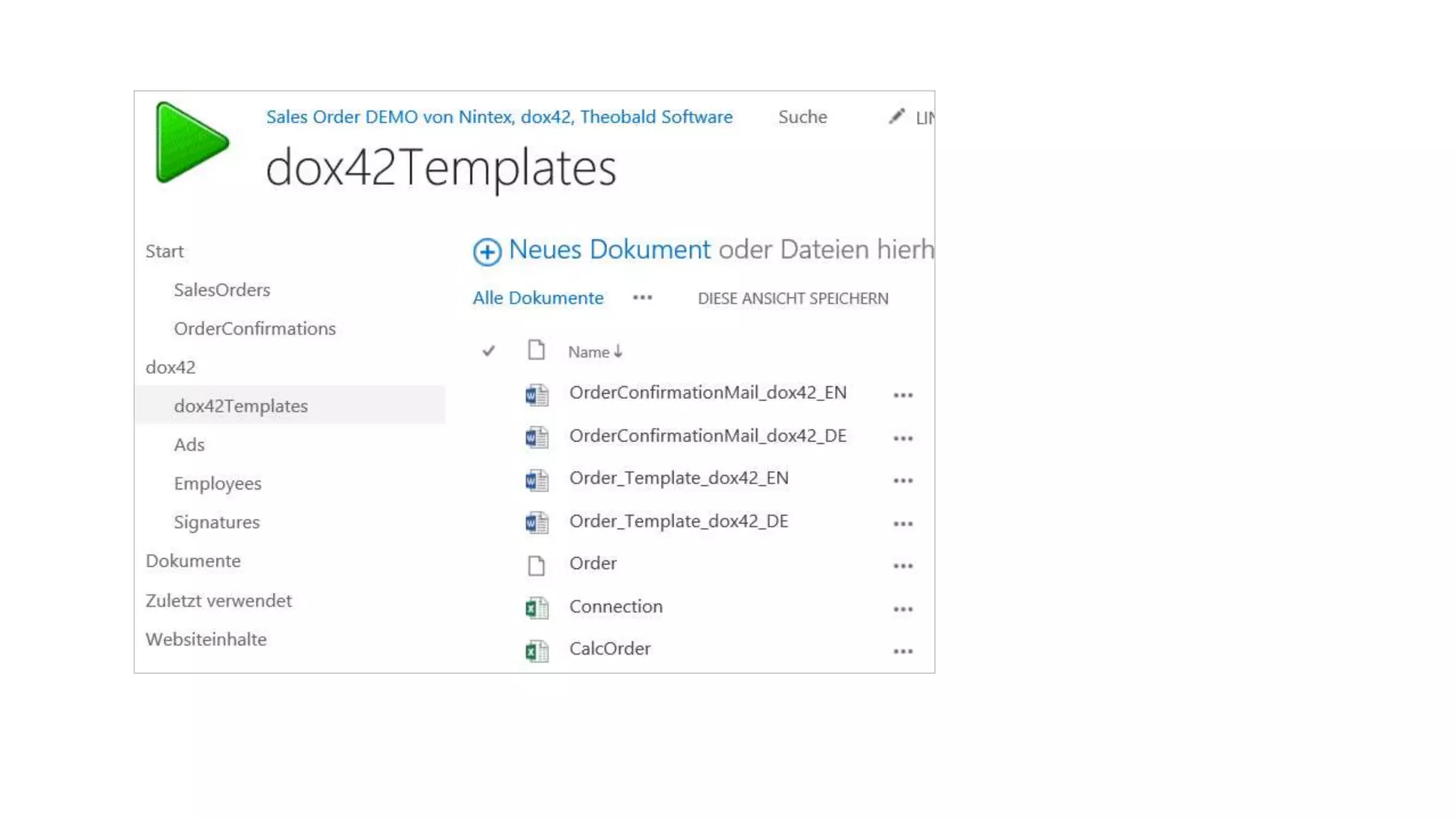Image resolution: width=1456 pixels, height=819 pixels.
Task: Click Excel icon next to CalcOrder
Action: click(x=537, y=651)
